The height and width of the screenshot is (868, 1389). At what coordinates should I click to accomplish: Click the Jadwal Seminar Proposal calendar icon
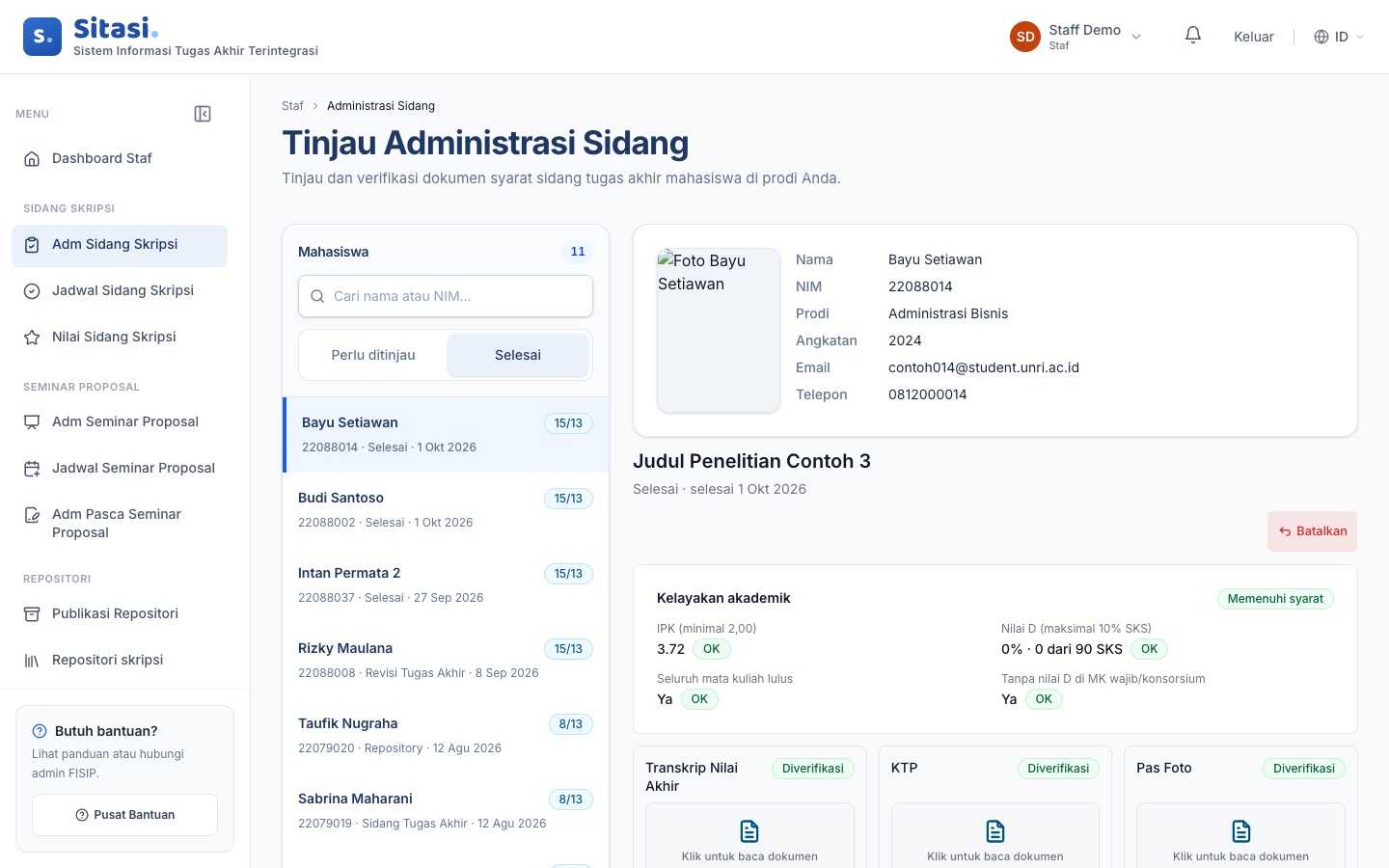coord(32,469)
